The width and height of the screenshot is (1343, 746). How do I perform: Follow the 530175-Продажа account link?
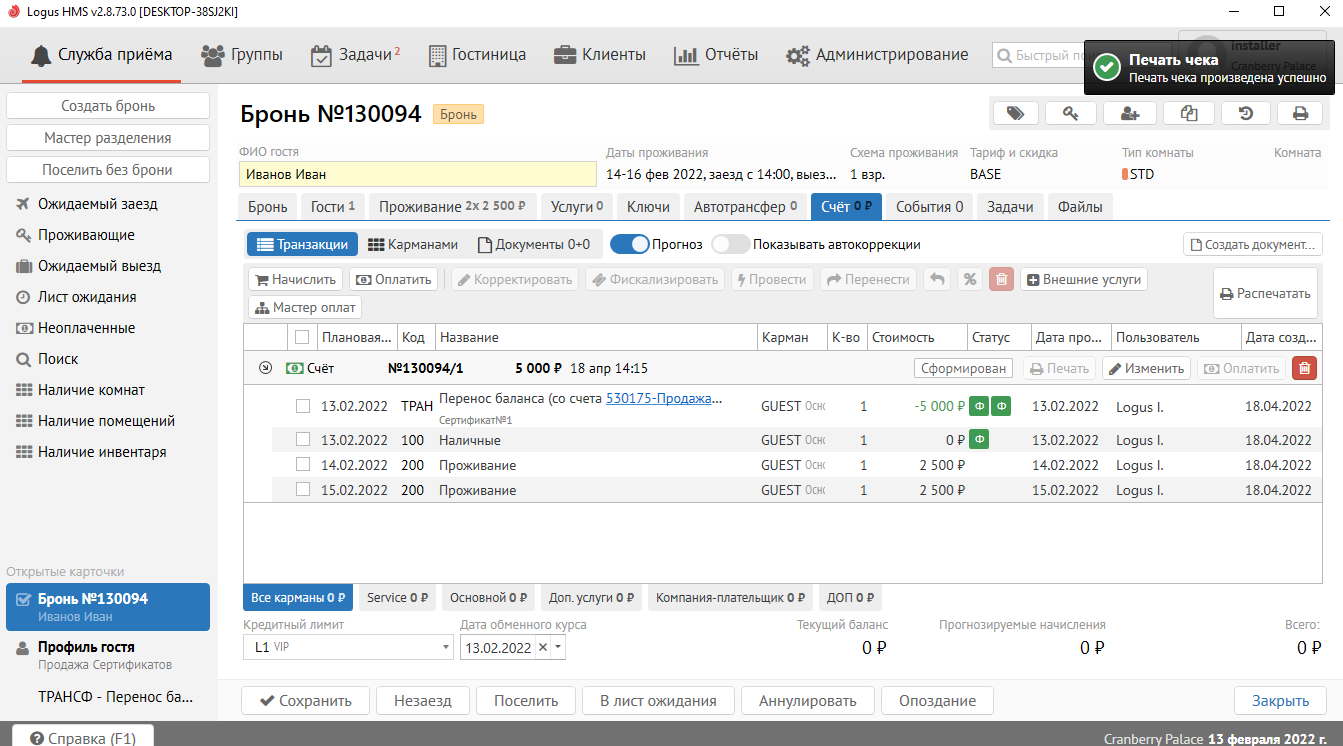[x=663, y=399]
